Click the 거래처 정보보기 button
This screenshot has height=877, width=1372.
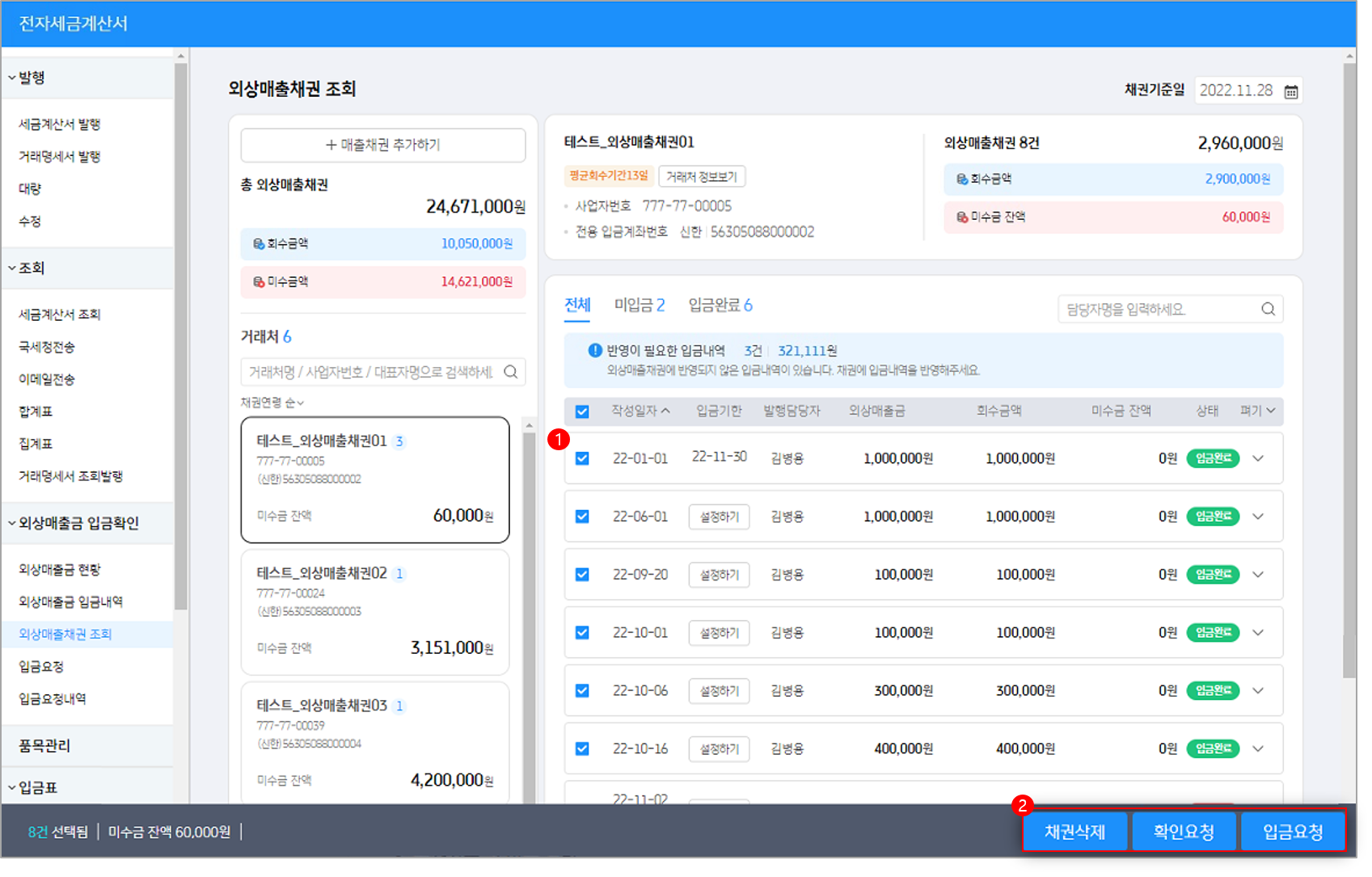[702, 176]
